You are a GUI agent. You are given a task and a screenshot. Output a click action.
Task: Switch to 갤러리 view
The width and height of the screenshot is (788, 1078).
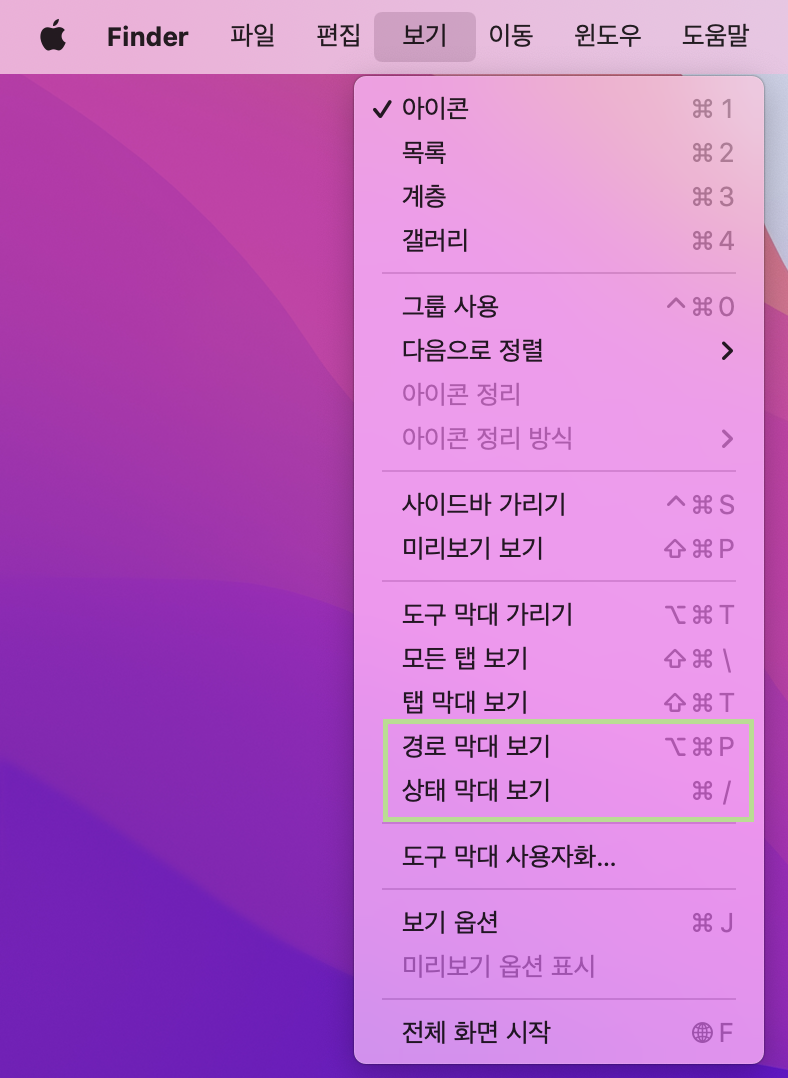(x=558, y=241)
